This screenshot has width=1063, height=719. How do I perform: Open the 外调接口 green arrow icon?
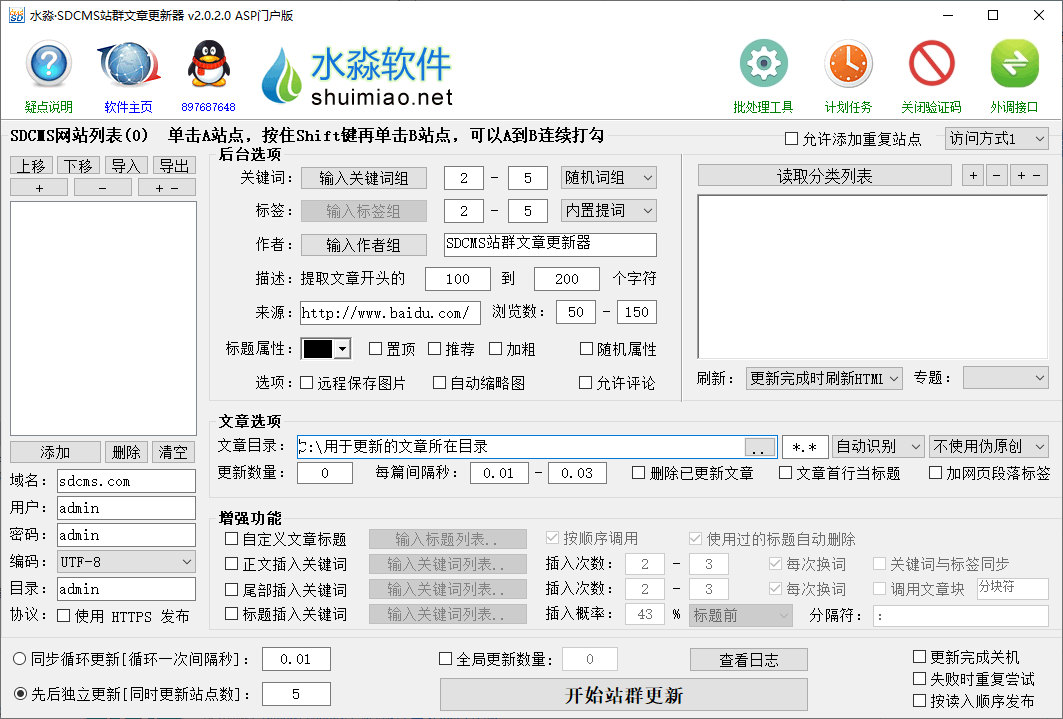point(1014,64)
